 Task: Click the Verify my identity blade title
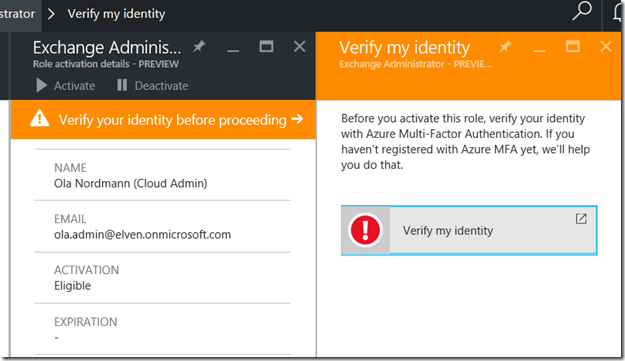tap(405, 47)
